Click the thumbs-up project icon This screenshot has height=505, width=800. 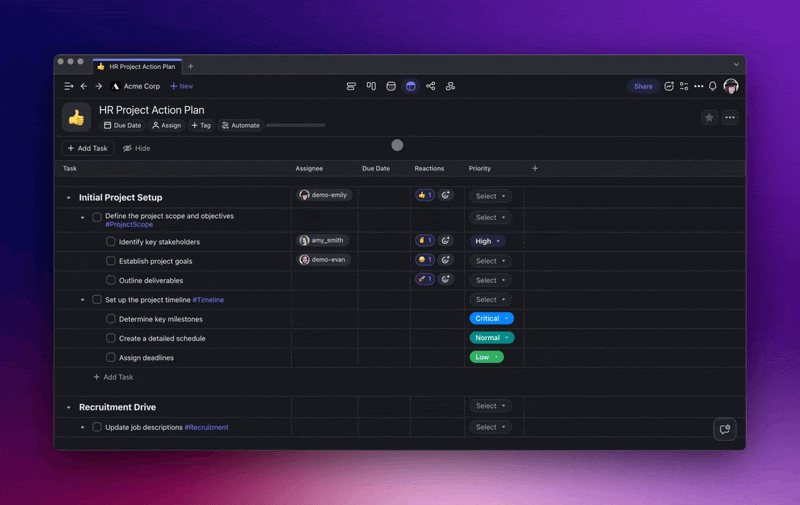(x=76, y=117)
